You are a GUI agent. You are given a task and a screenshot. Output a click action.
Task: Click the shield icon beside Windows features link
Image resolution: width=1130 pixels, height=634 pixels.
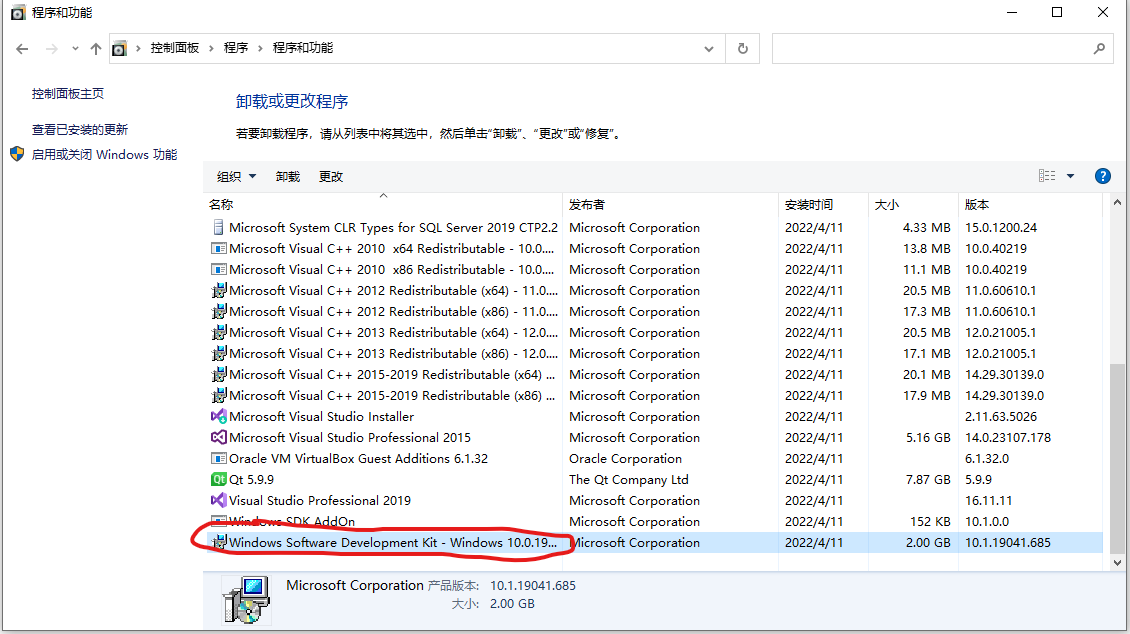tap(16, 154)
